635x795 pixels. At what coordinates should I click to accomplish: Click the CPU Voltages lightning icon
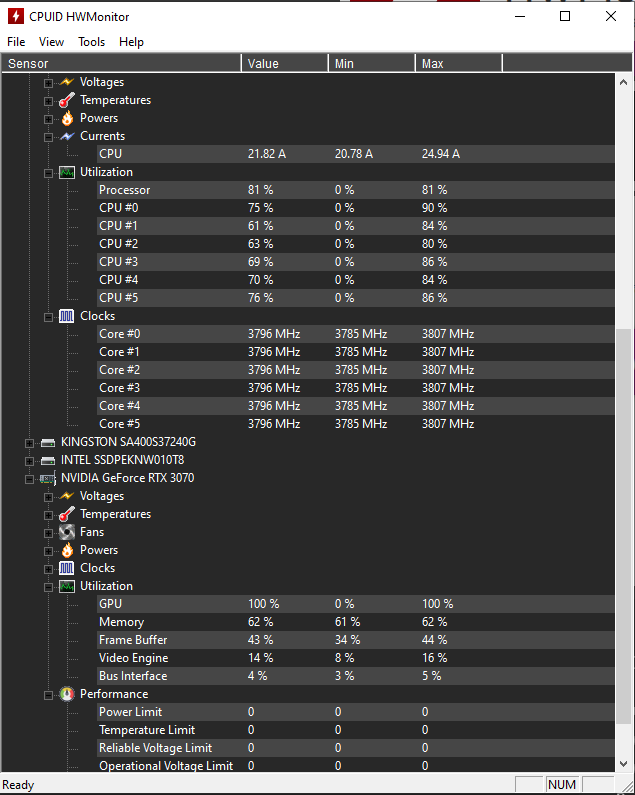click(x=67, y=82)
